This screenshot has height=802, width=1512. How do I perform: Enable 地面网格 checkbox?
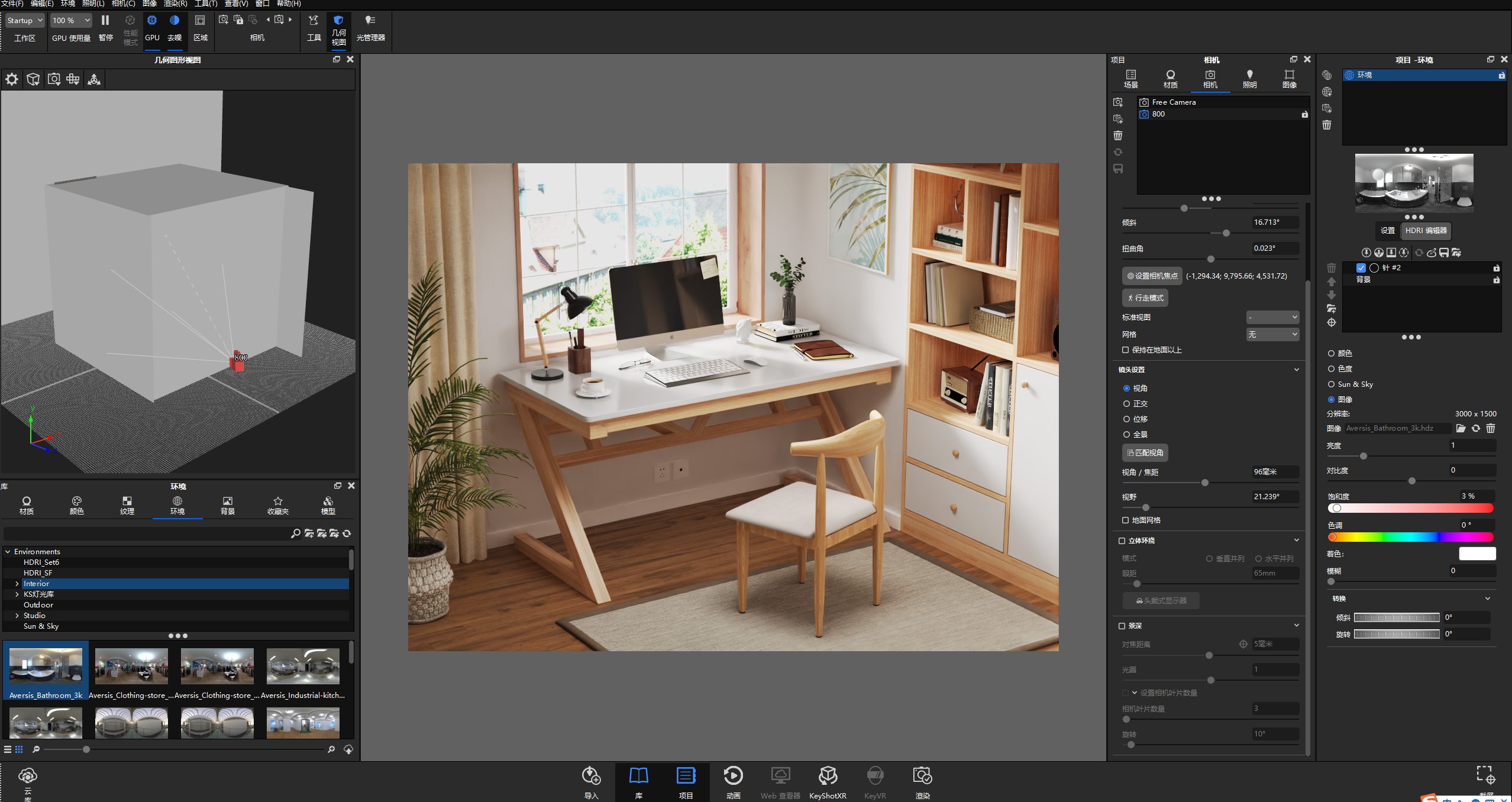point(1125,520)
